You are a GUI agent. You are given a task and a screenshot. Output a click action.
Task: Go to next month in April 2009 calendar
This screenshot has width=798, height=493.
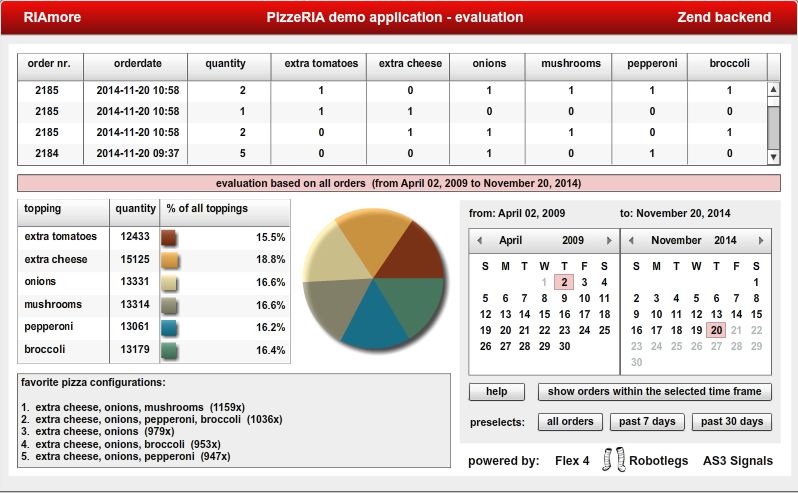click(x=609, y=240)
